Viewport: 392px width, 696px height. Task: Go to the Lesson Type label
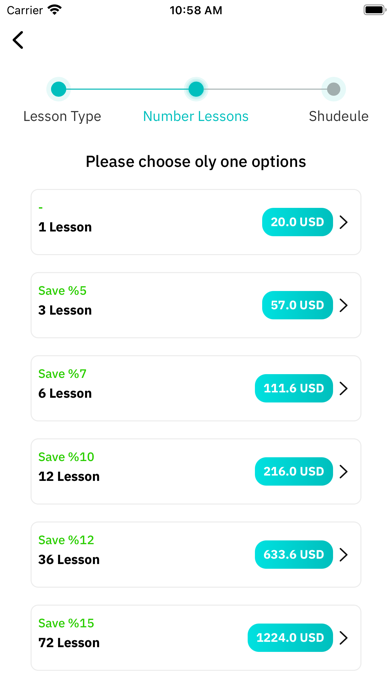62,116
